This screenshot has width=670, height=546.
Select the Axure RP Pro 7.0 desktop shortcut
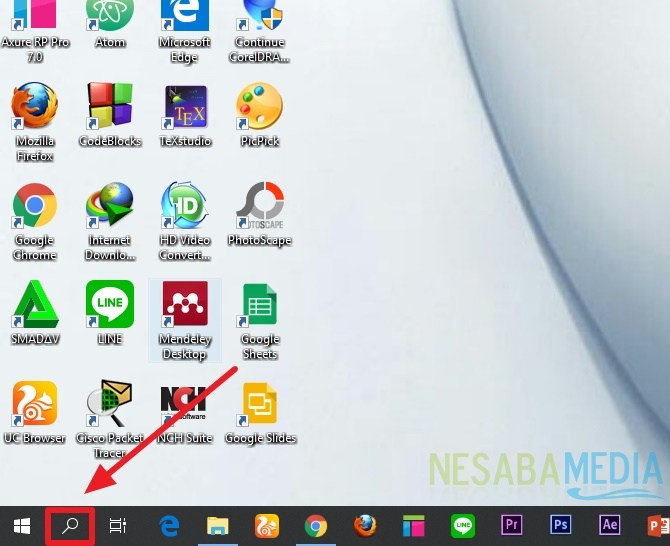35,30
